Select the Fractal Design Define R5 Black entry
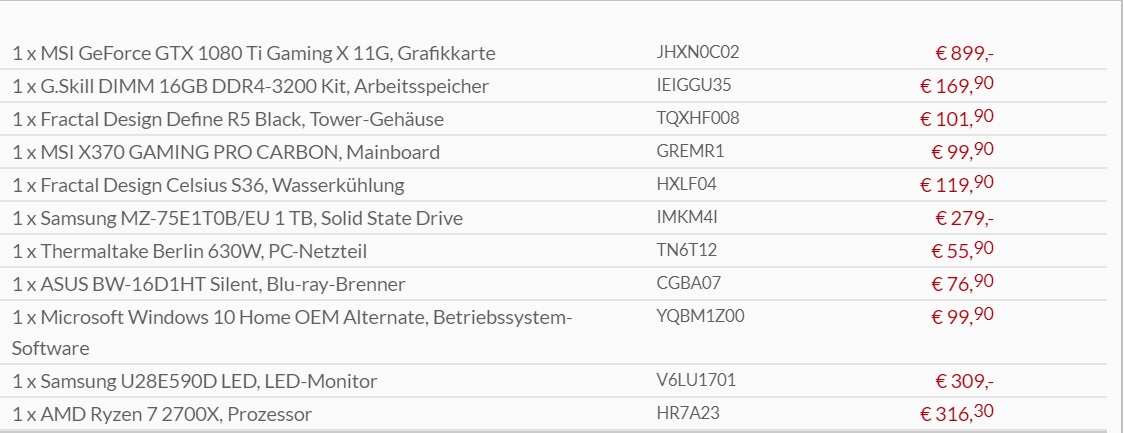Viewport: 1124px width, 433px height. coord(228,120)
